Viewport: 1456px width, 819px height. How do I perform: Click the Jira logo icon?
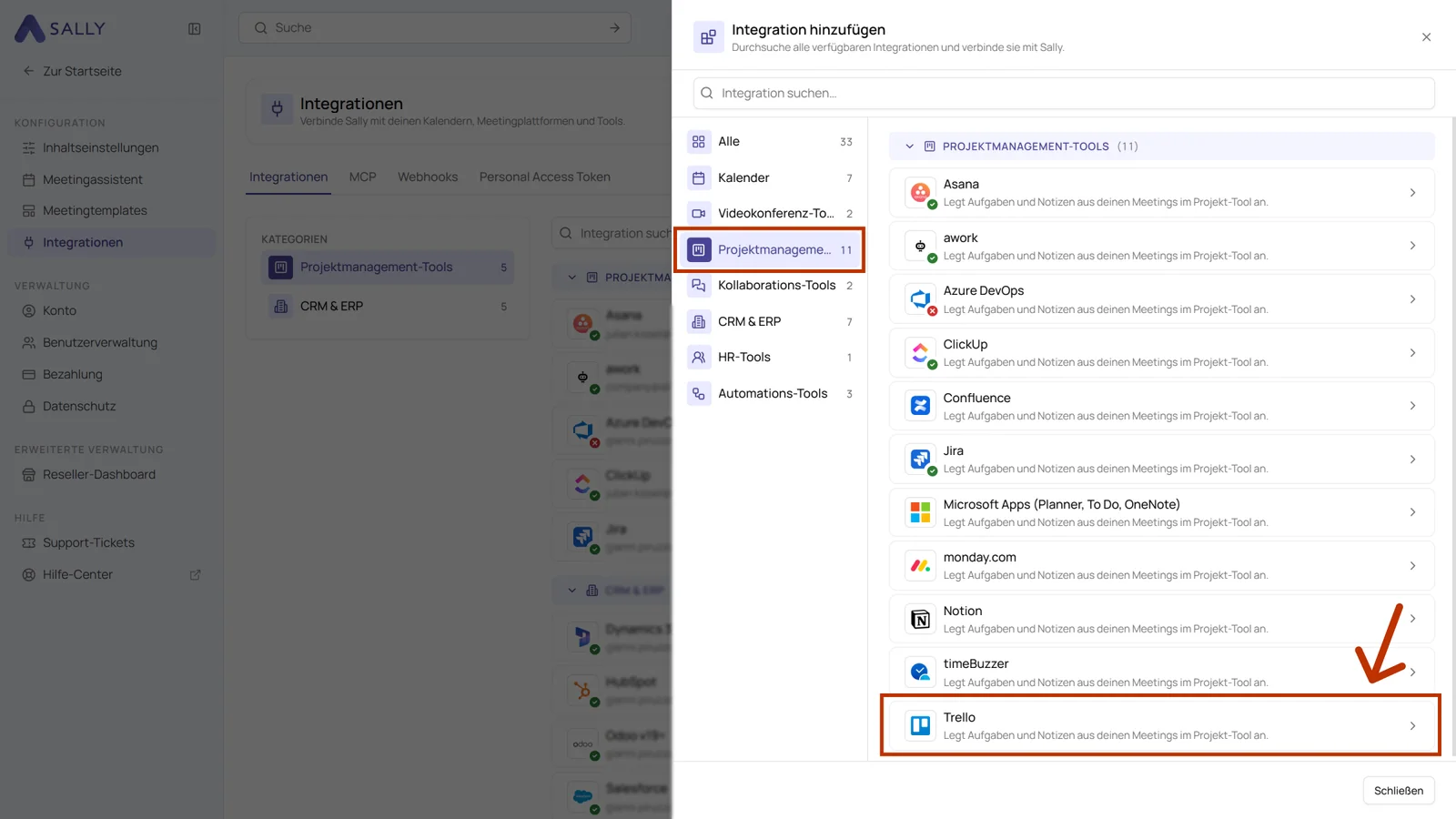point(920,459)
